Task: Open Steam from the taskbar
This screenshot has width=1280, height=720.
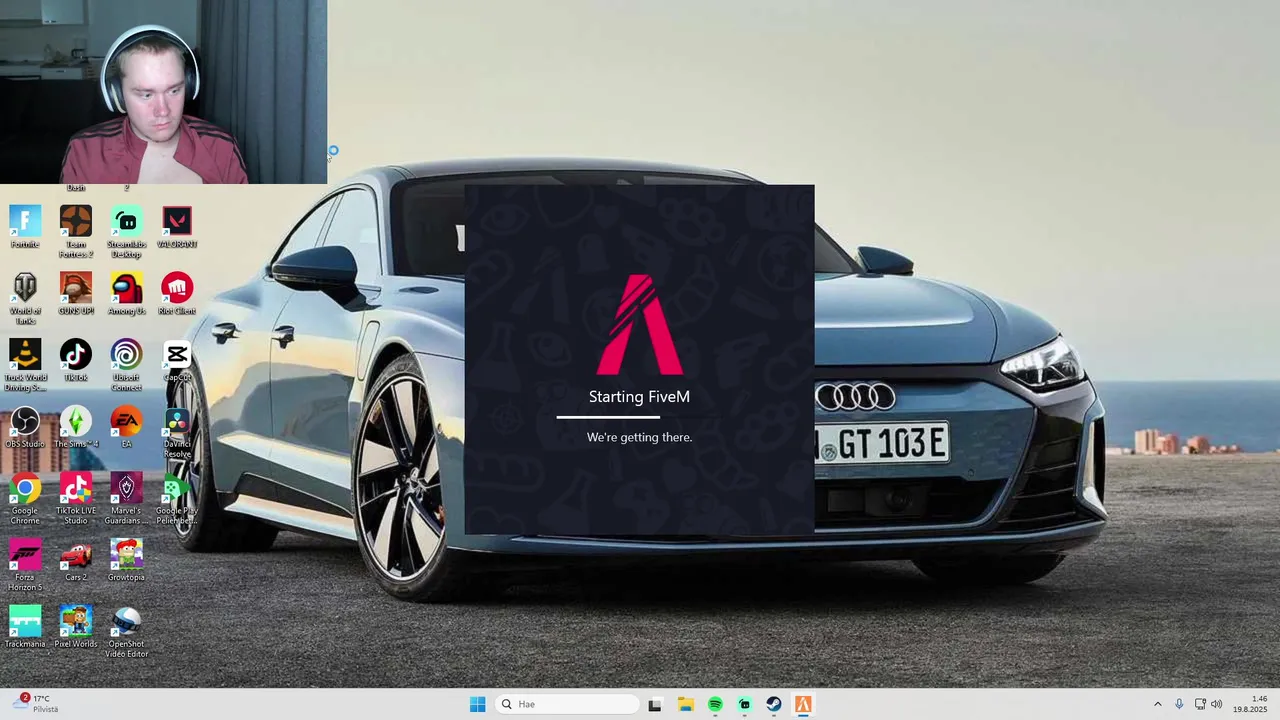Action: pyautogui.click(x=774, y=704)
